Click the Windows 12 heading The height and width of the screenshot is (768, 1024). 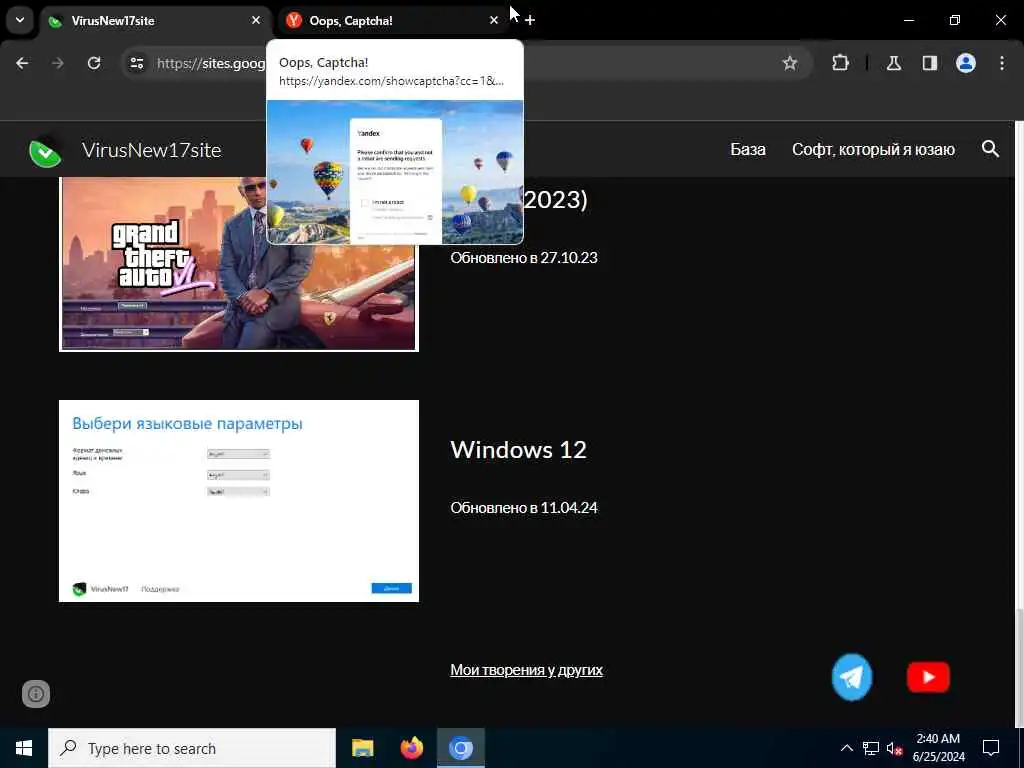(x=519, y=449)
